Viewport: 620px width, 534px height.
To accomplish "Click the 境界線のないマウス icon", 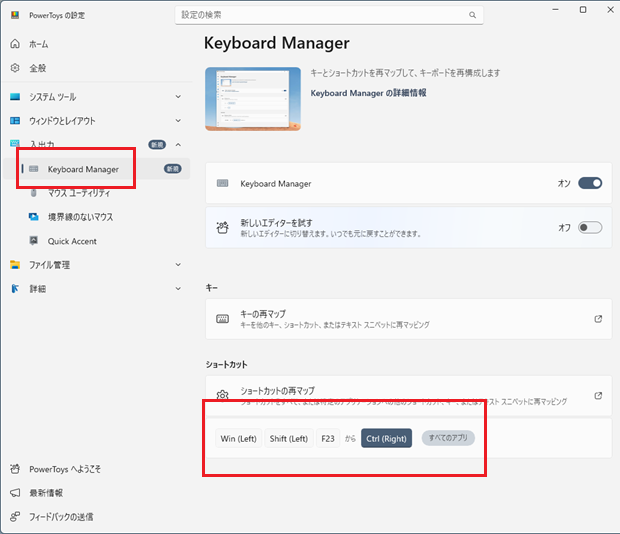I will (34, 217).
